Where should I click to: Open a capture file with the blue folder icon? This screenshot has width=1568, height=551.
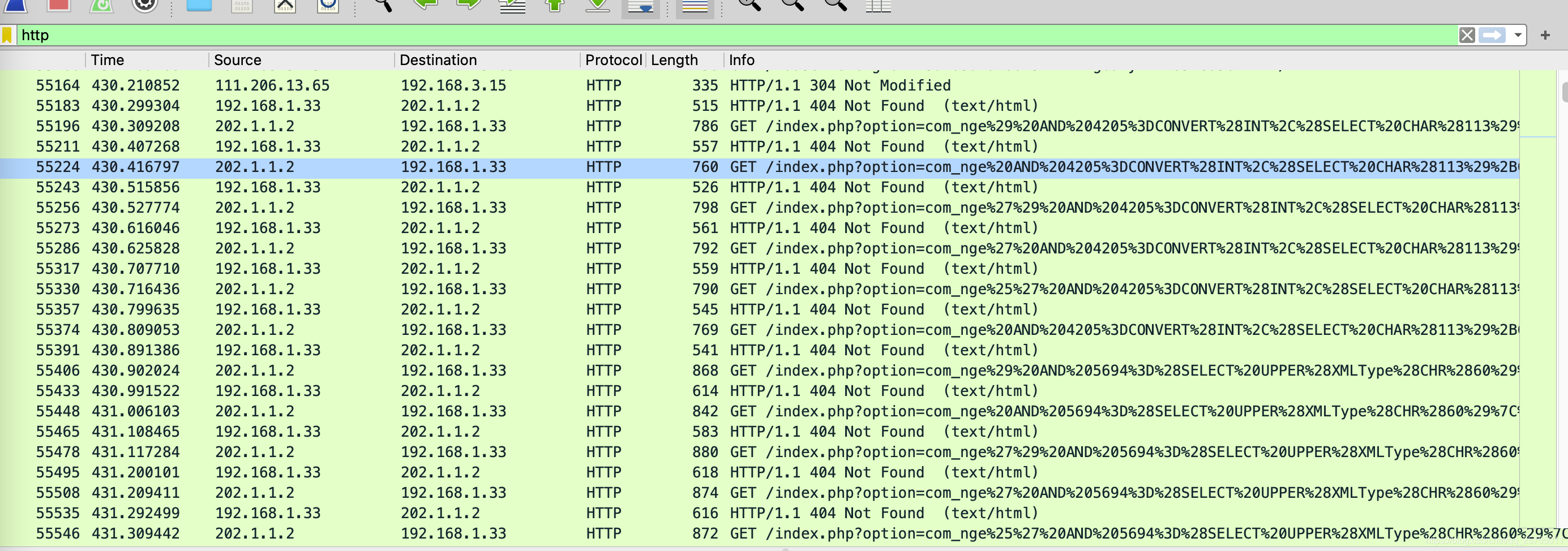coord(199,5)
